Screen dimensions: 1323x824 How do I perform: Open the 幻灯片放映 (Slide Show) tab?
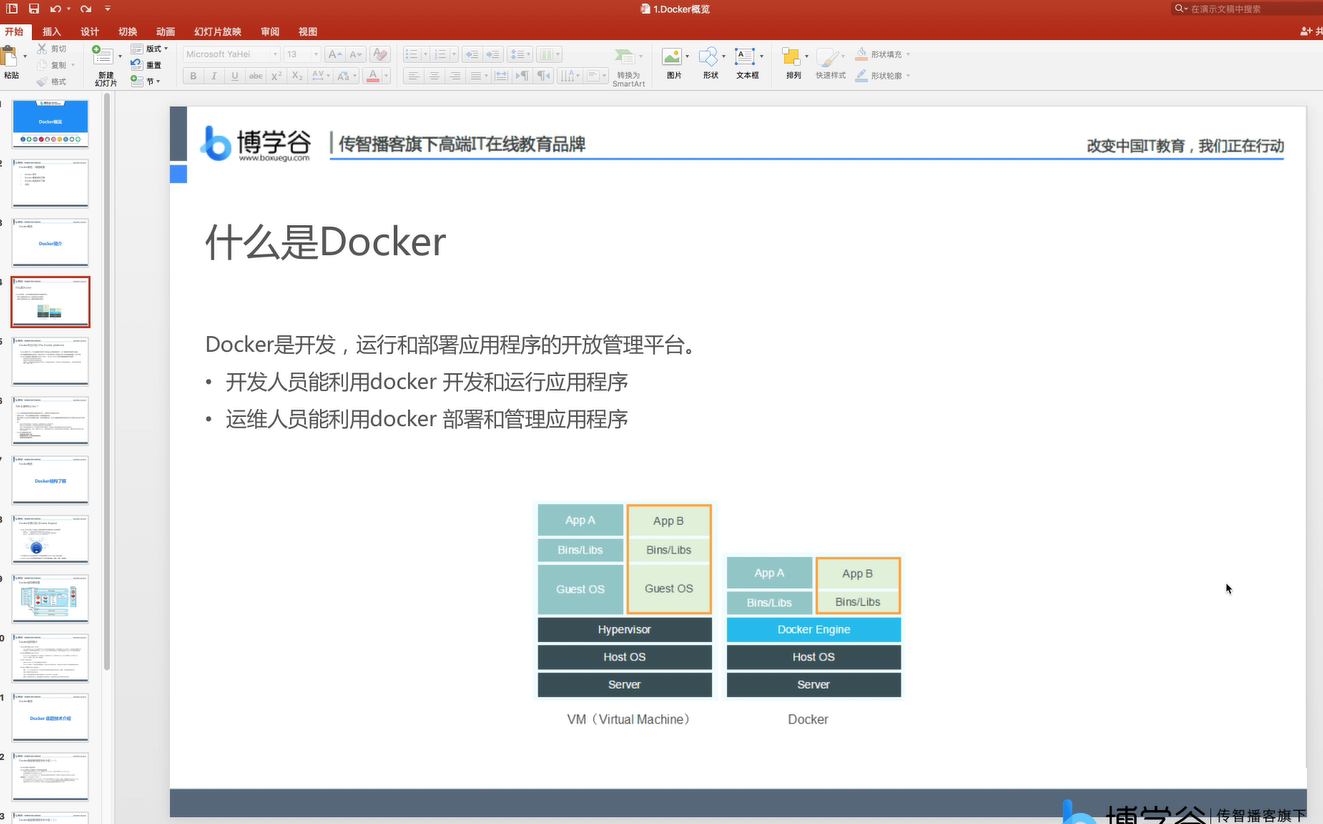click(x=218, y=31)
